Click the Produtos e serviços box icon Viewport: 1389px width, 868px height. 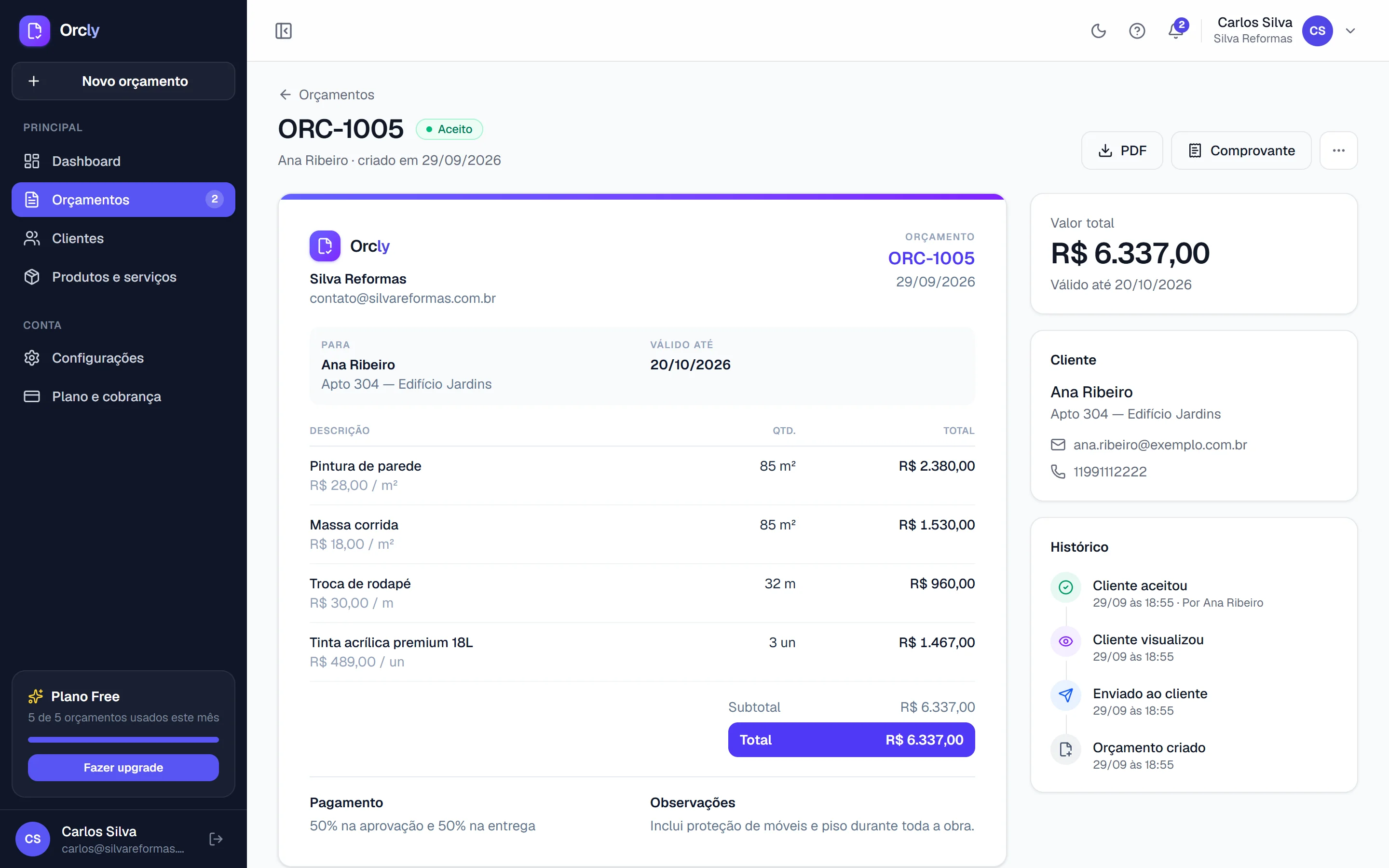pos(31,277)
